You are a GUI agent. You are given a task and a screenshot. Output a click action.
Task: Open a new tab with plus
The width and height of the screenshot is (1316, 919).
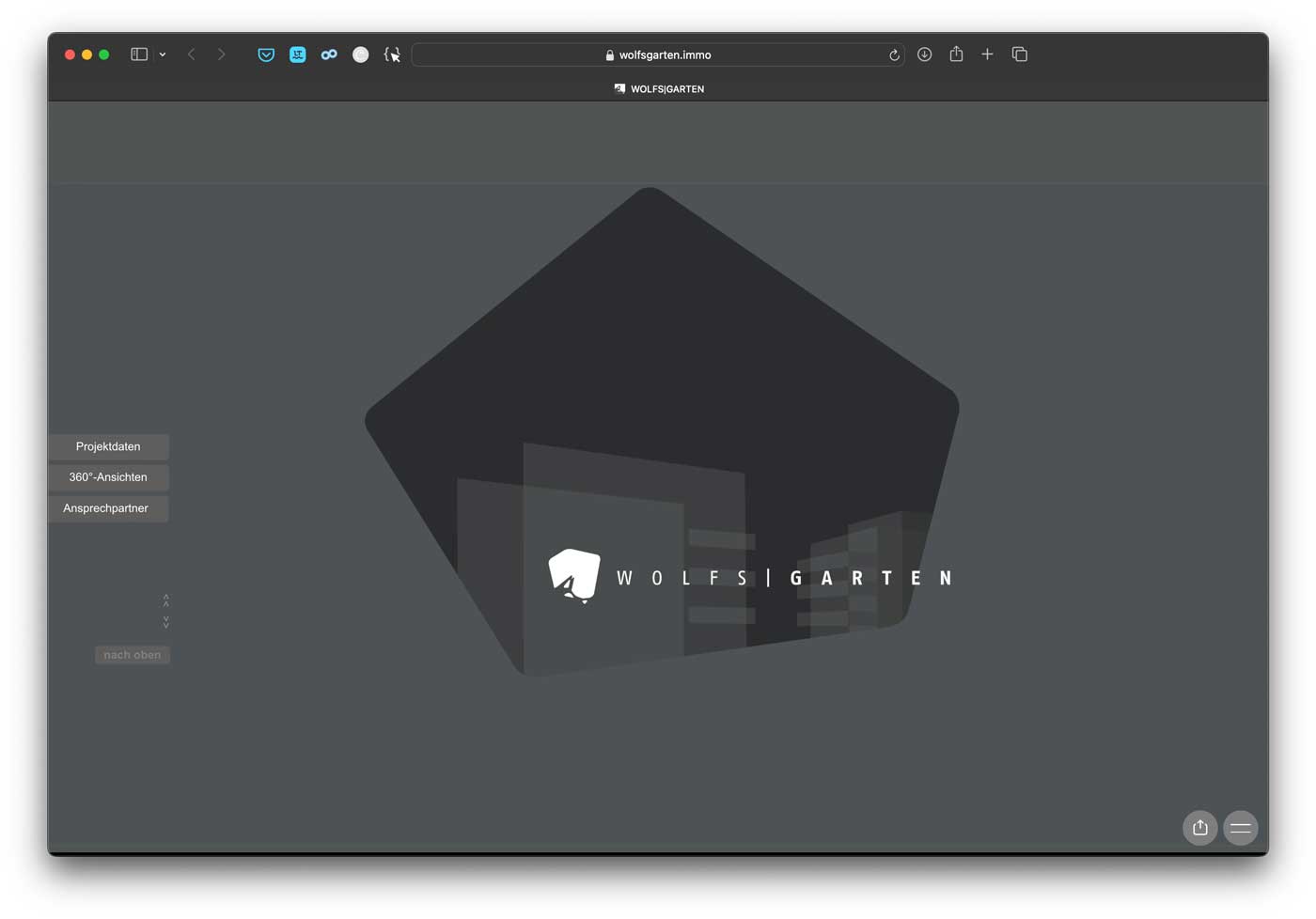click(x=987, y=55)
